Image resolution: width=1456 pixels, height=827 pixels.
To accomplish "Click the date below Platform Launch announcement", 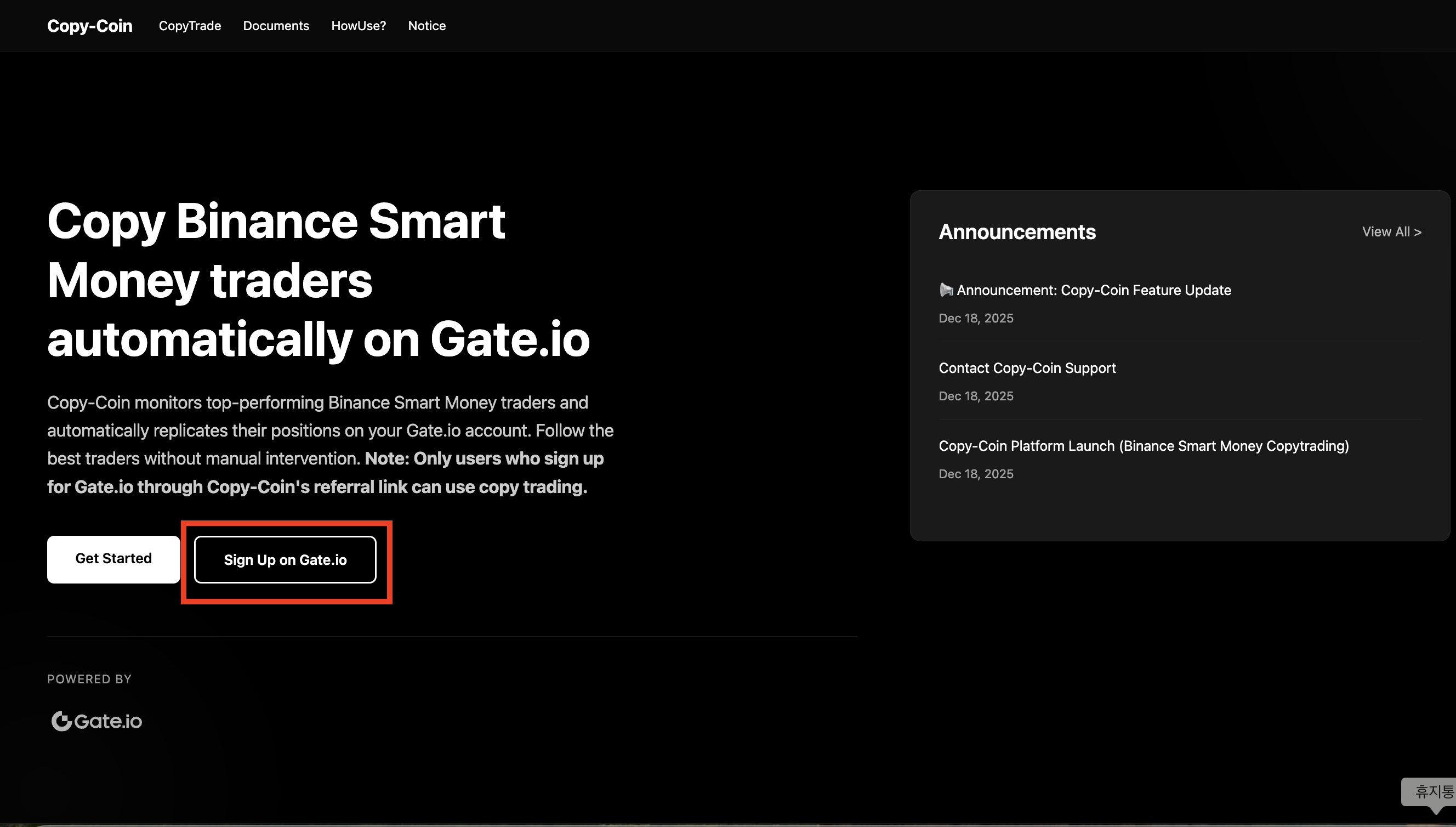I will (x=975, y=474).
